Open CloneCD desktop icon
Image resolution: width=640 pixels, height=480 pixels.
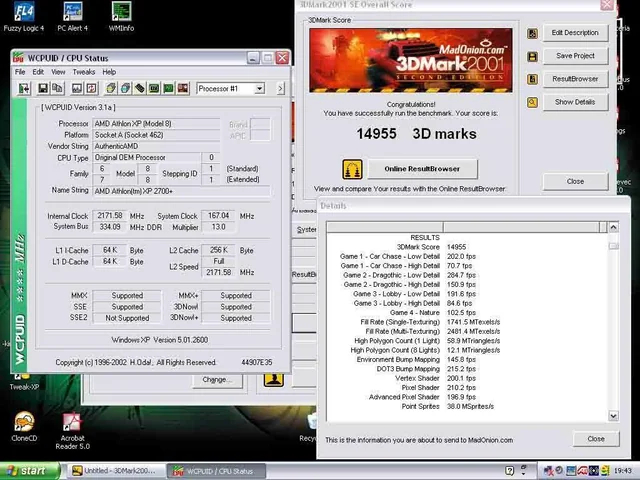(x=24, y=427)
